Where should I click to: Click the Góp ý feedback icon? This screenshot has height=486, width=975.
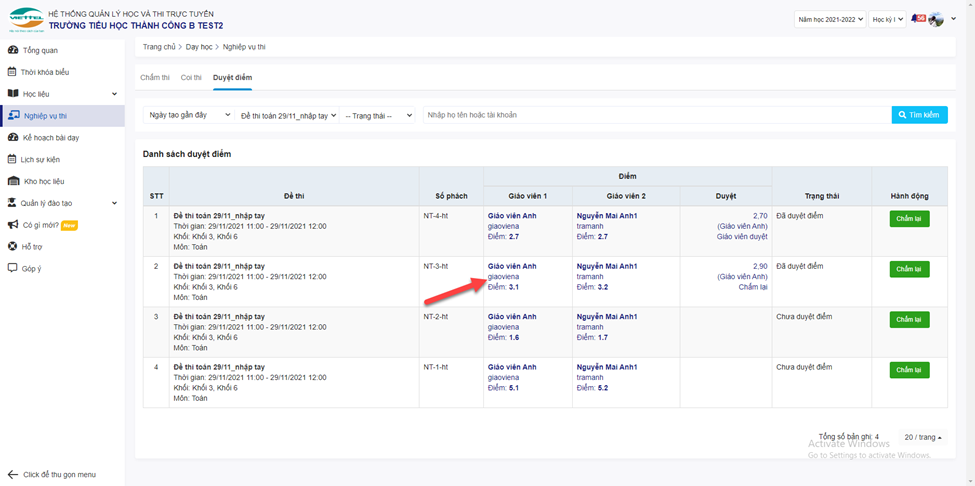[12, 268]
